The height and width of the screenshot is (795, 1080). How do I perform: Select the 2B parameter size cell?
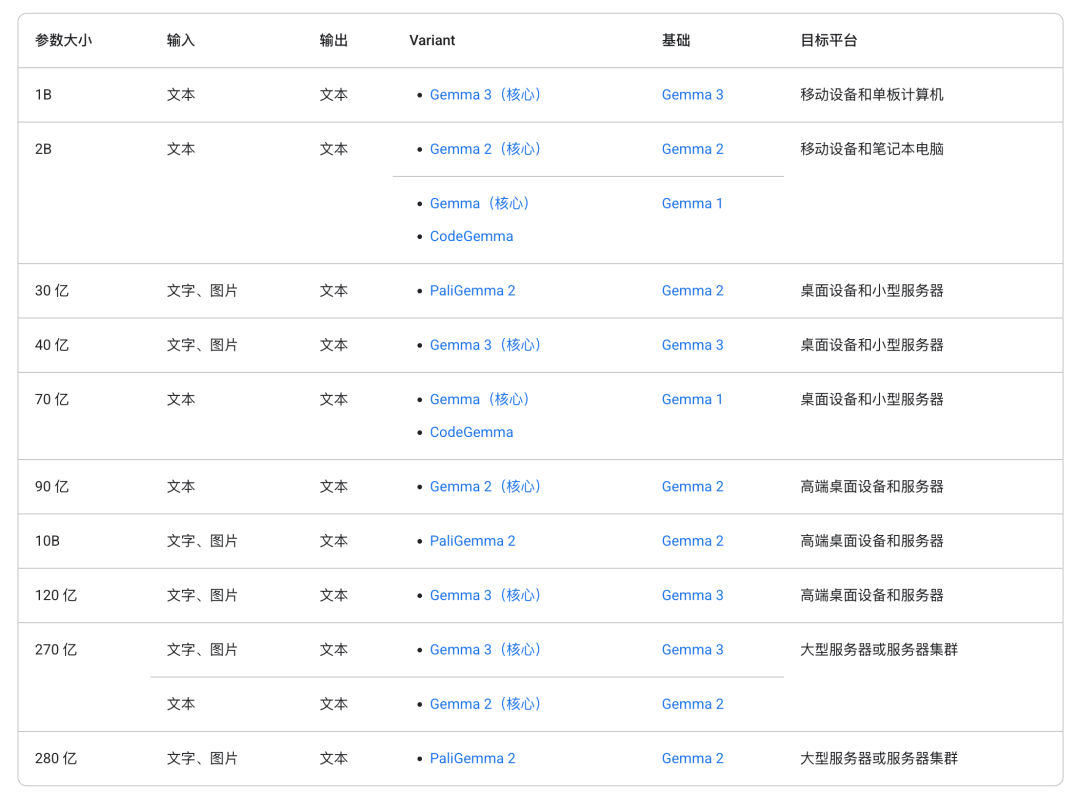43,149
